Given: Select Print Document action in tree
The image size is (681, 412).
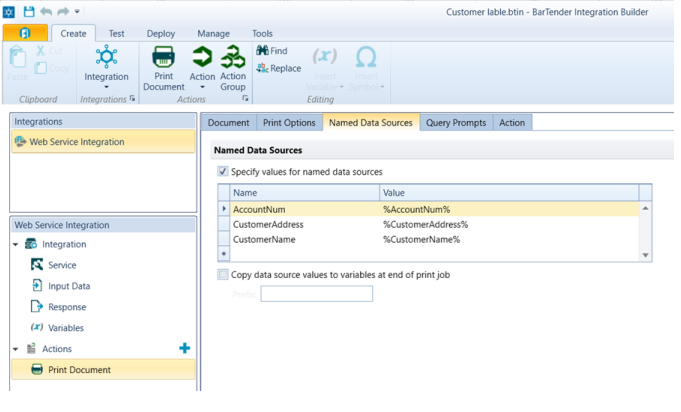Looking at the screenshot, I should [x=103, y=369].
